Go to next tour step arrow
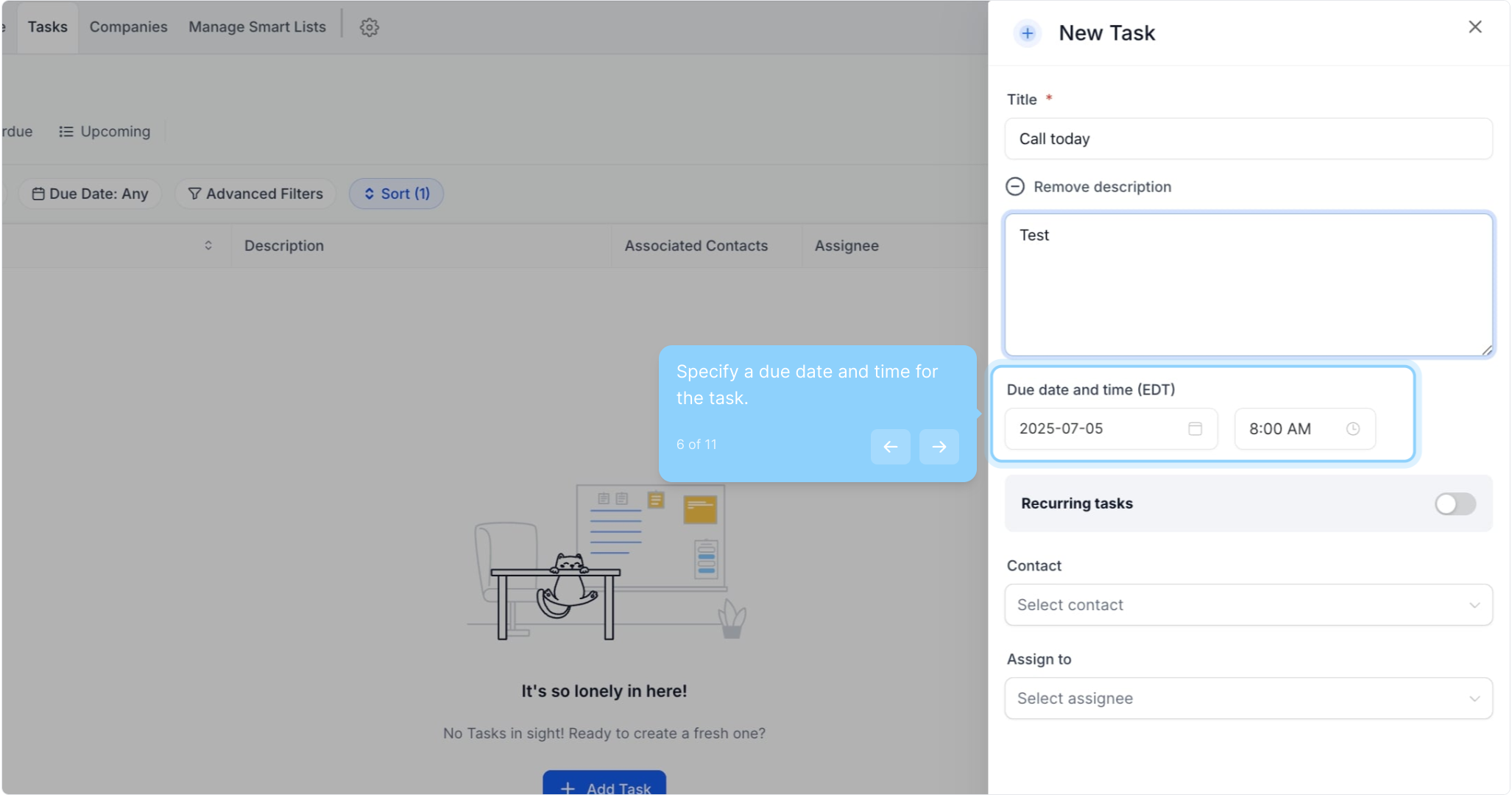The height and width of the screenshot is (795, 1512). (x=939, y=446)
